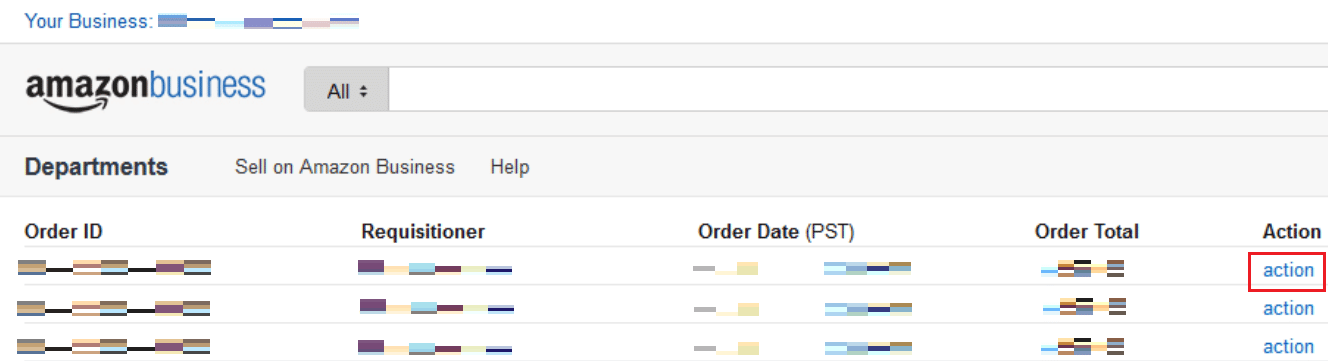This screenshot has height=361, width=1328.
Task: Sort by the Requisitioner column header
Action: click(423, 232)
